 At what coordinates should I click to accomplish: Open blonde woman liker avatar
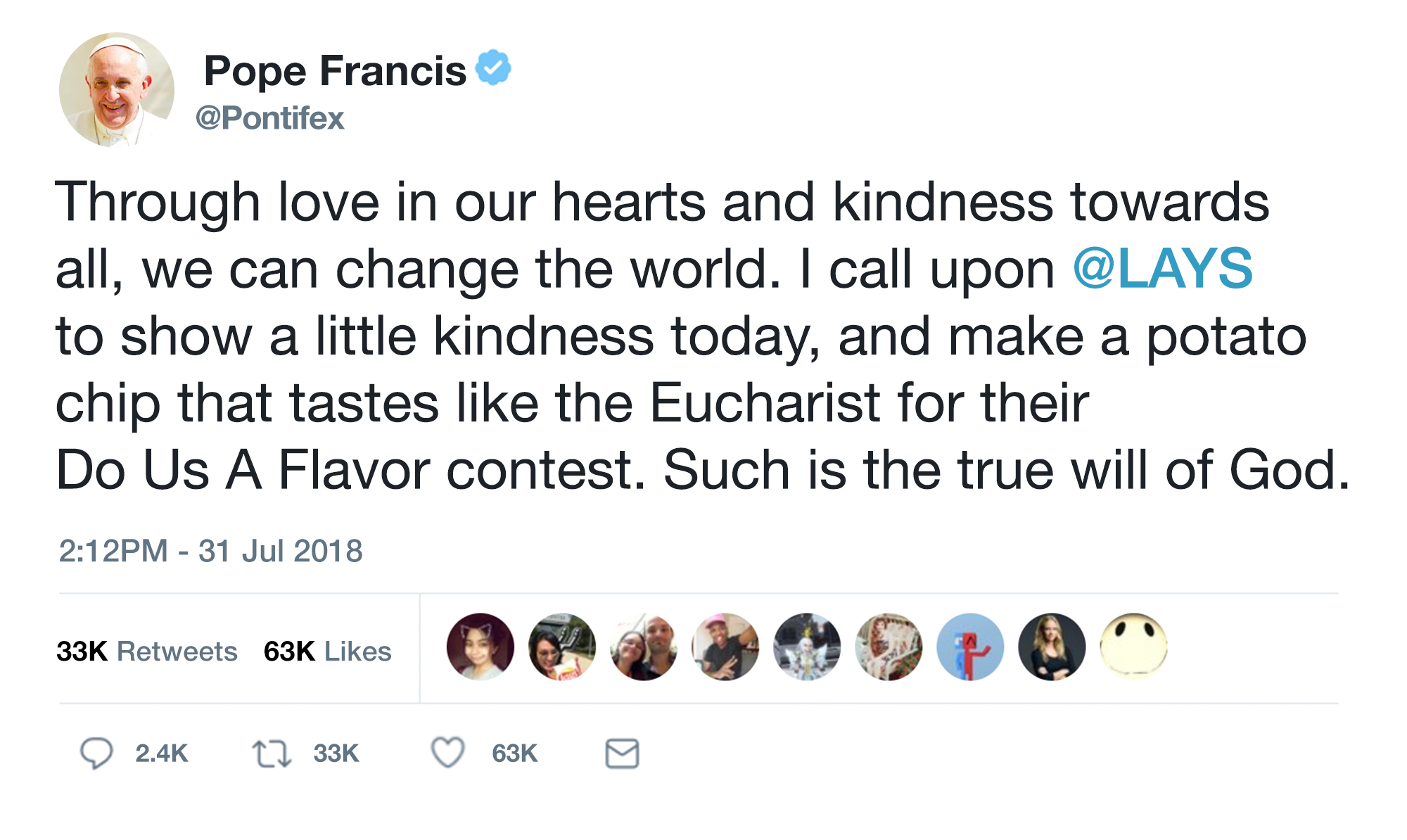pos(1052,647)
